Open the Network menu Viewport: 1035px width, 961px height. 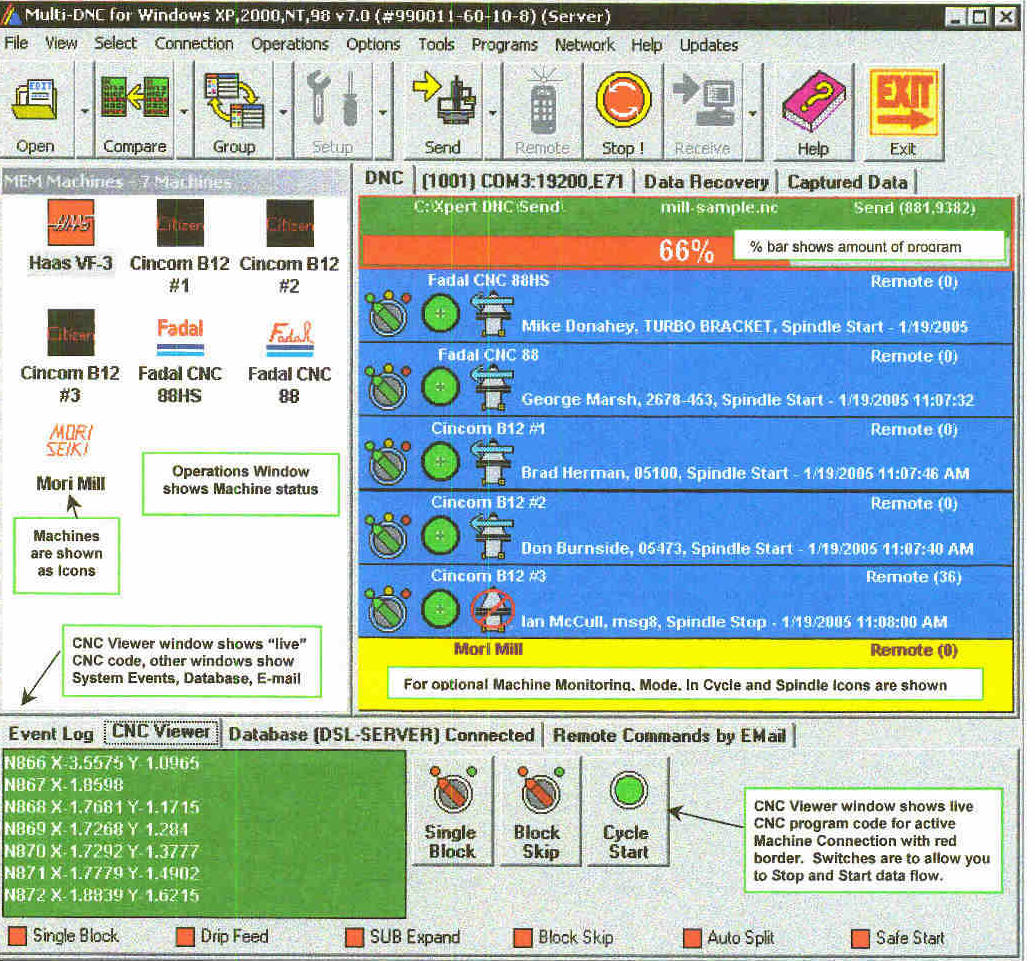(x=585, y=45)
